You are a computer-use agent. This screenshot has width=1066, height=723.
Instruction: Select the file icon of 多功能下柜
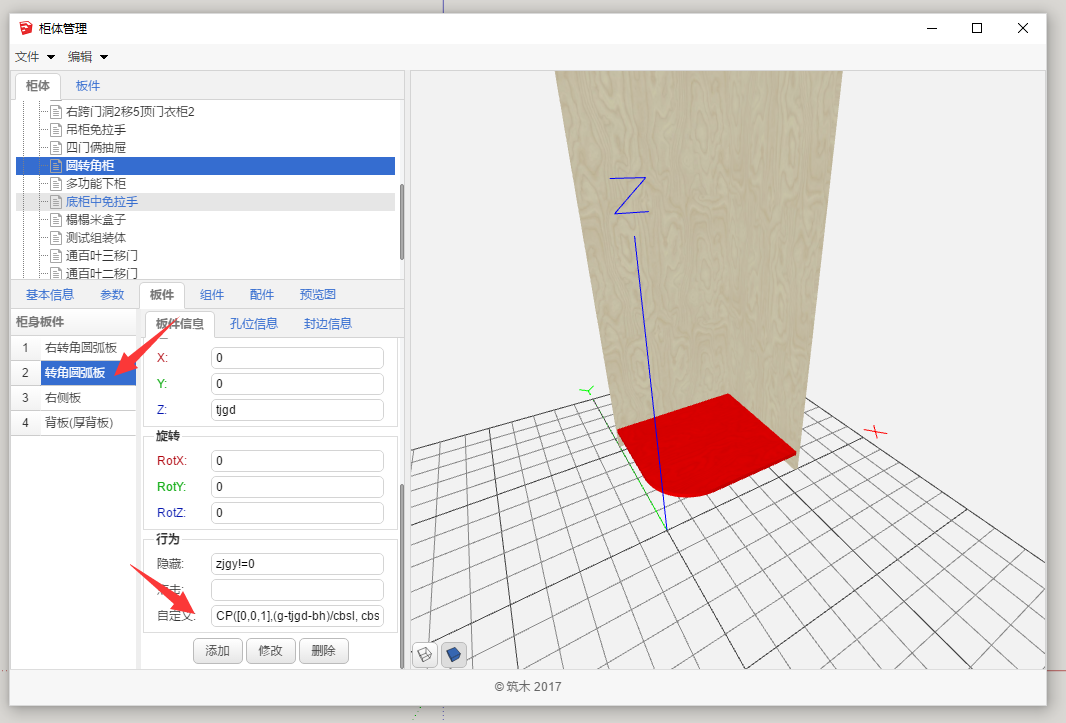point(57,184)
